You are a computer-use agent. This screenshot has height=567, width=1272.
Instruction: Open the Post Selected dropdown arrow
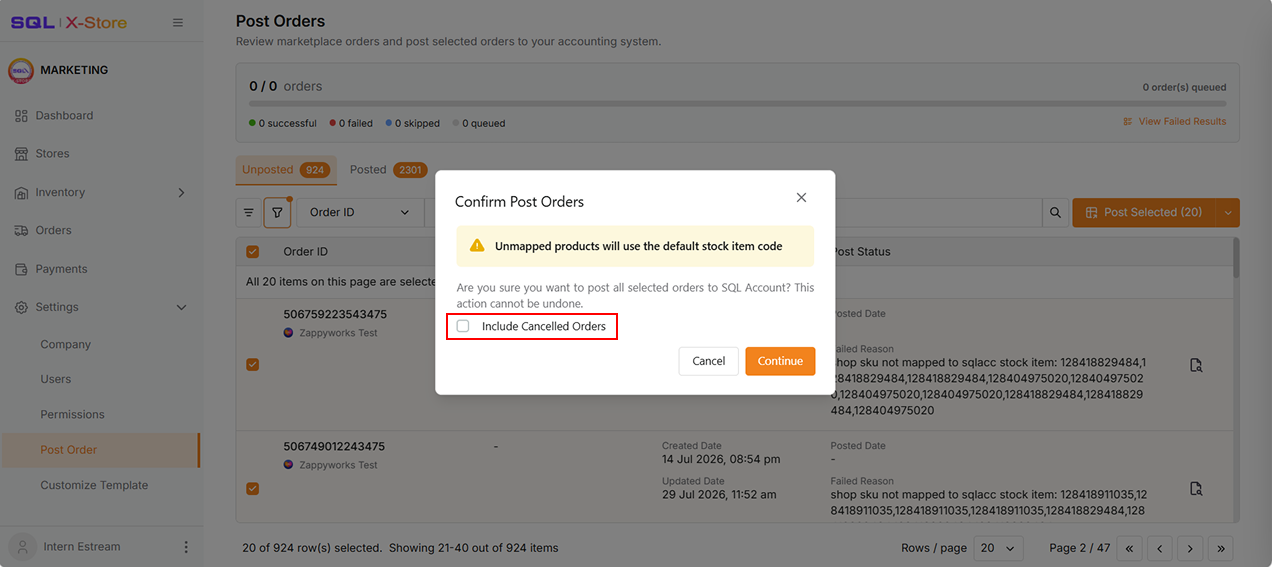point(1227,213)
